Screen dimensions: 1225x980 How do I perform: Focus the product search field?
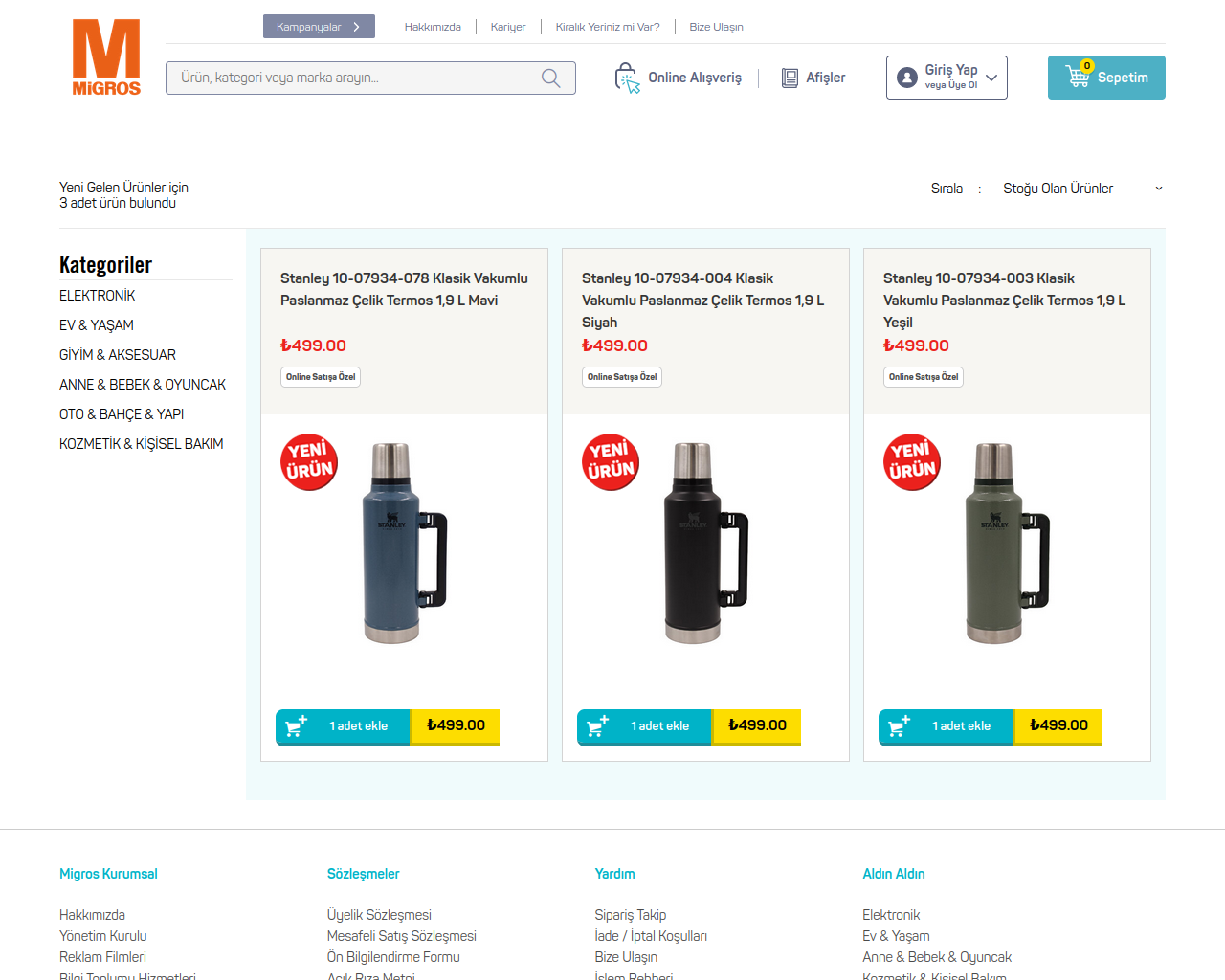(370, 78)
